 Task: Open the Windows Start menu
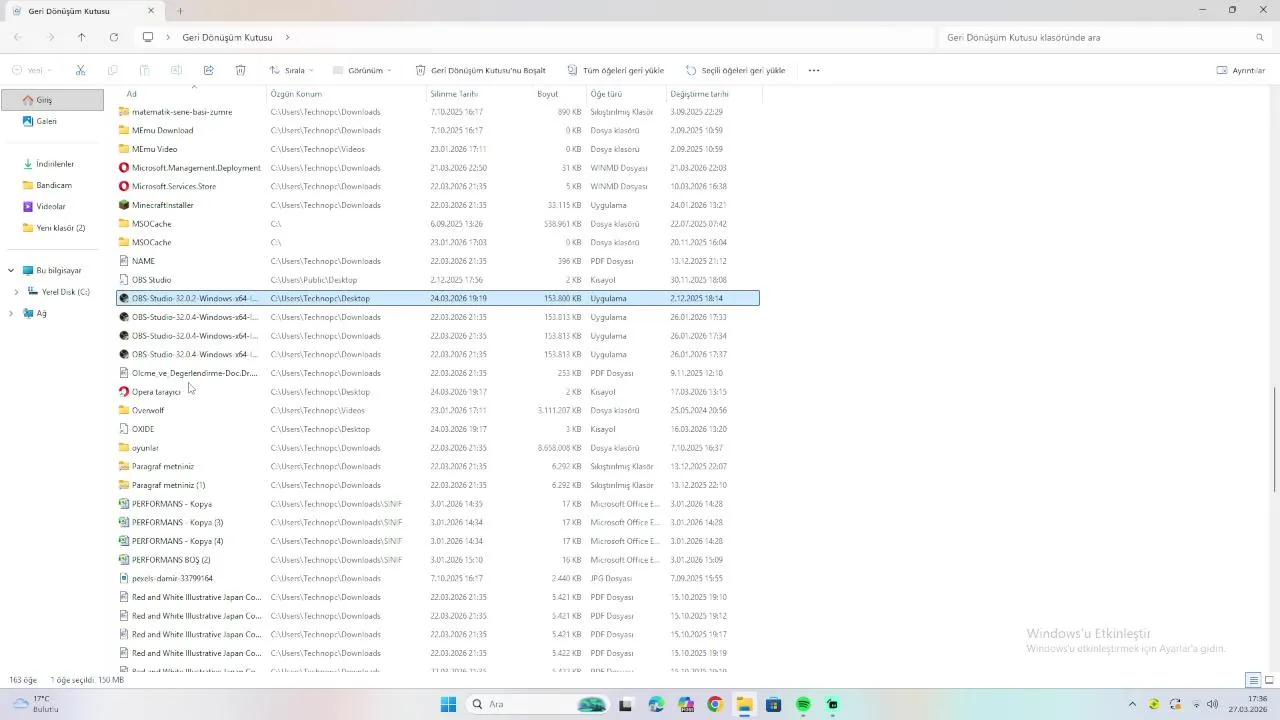coord(448,704)
